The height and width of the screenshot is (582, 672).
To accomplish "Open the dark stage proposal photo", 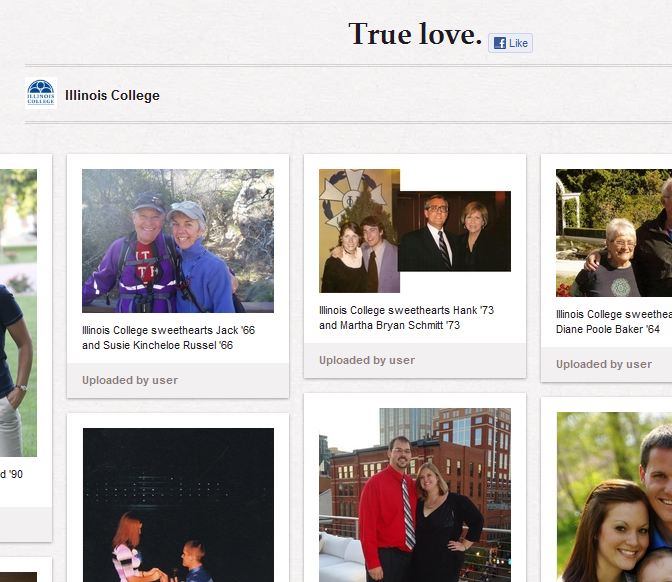I will [178, 505].
